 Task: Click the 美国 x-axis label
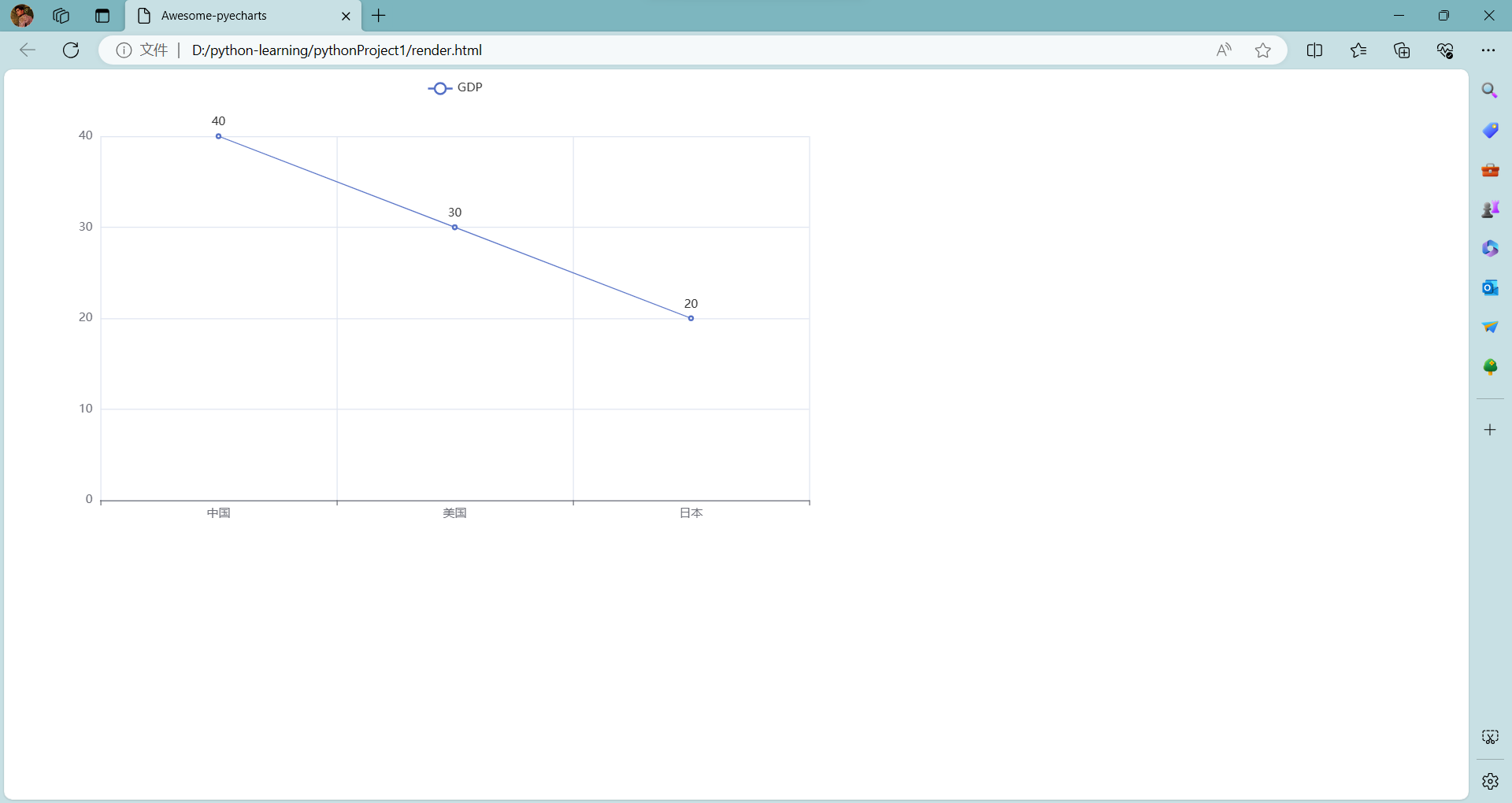coord(455,513)
